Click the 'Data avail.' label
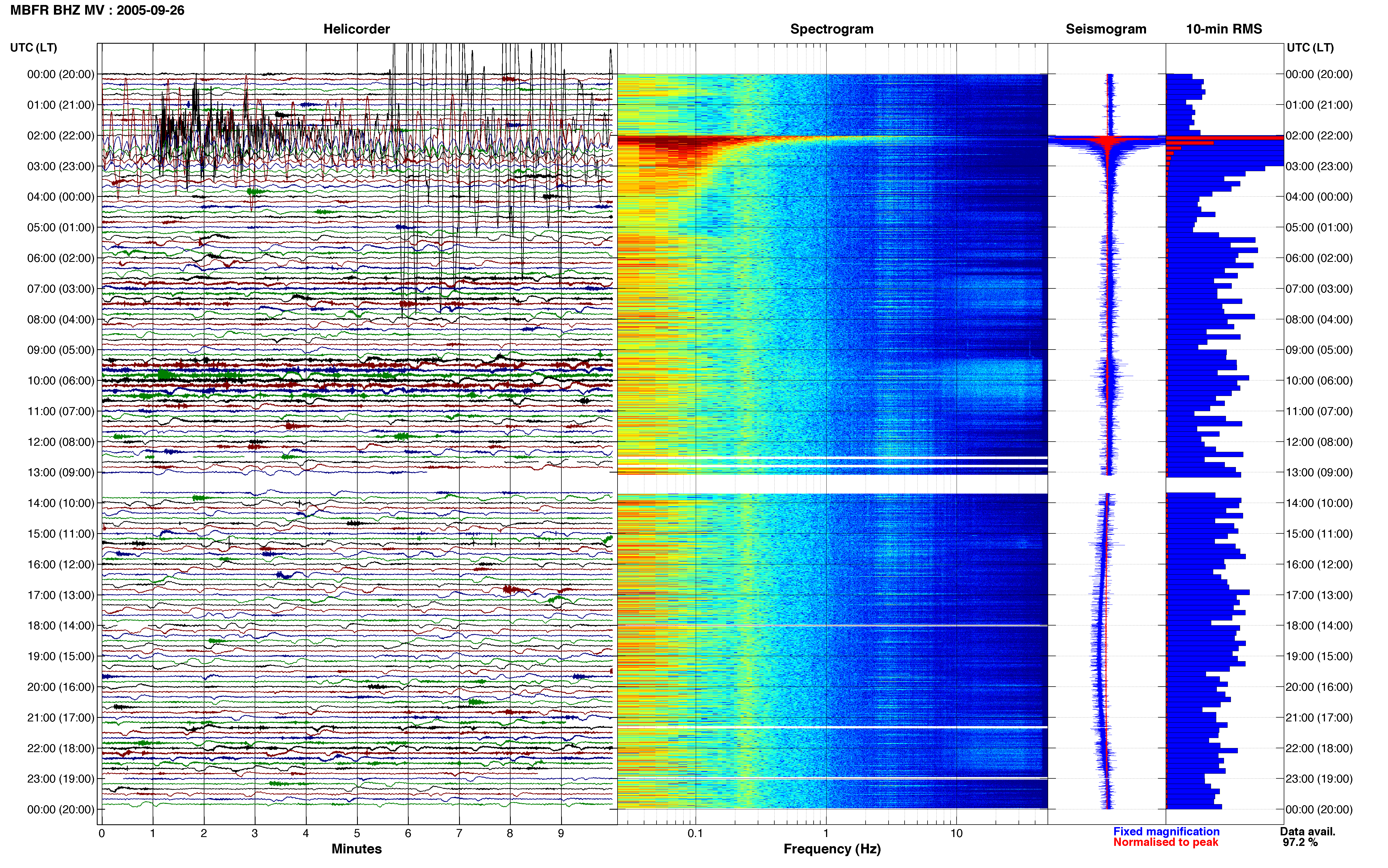Viewport: 1388px width, 868px height. click(x=1308, y=831)
